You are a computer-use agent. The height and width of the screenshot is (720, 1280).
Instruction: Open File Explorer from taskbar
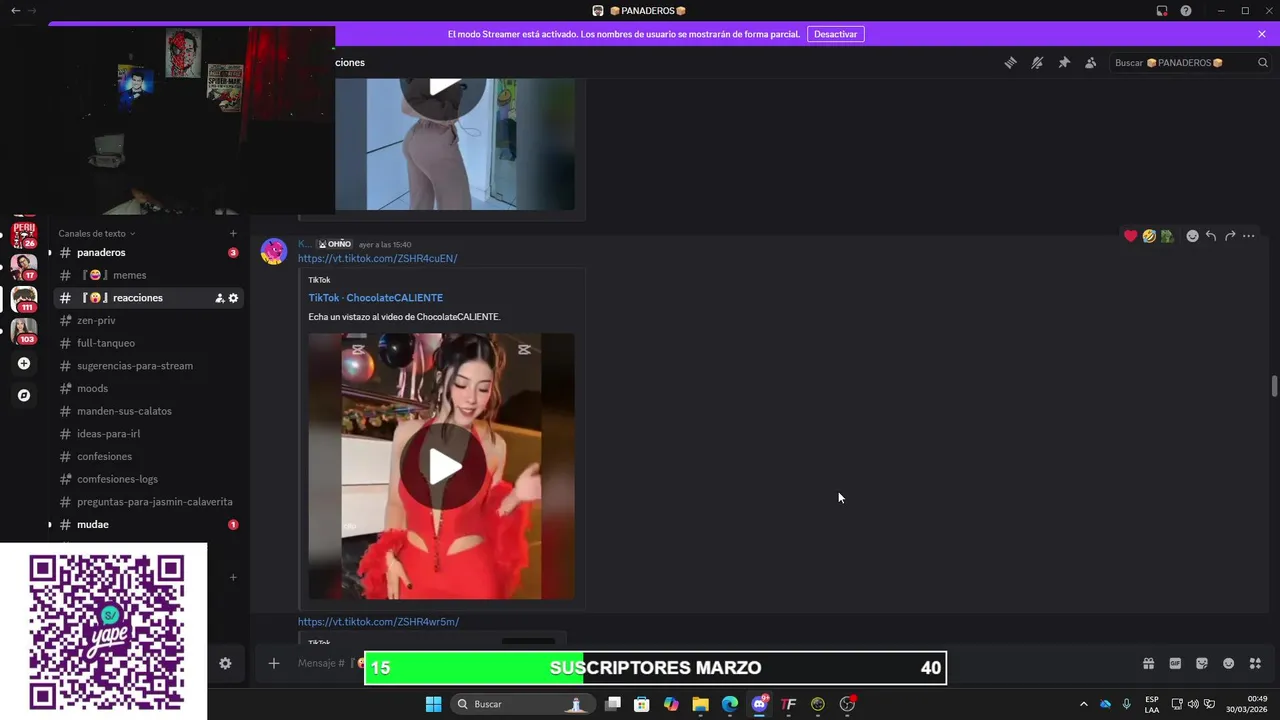point(700,704)
